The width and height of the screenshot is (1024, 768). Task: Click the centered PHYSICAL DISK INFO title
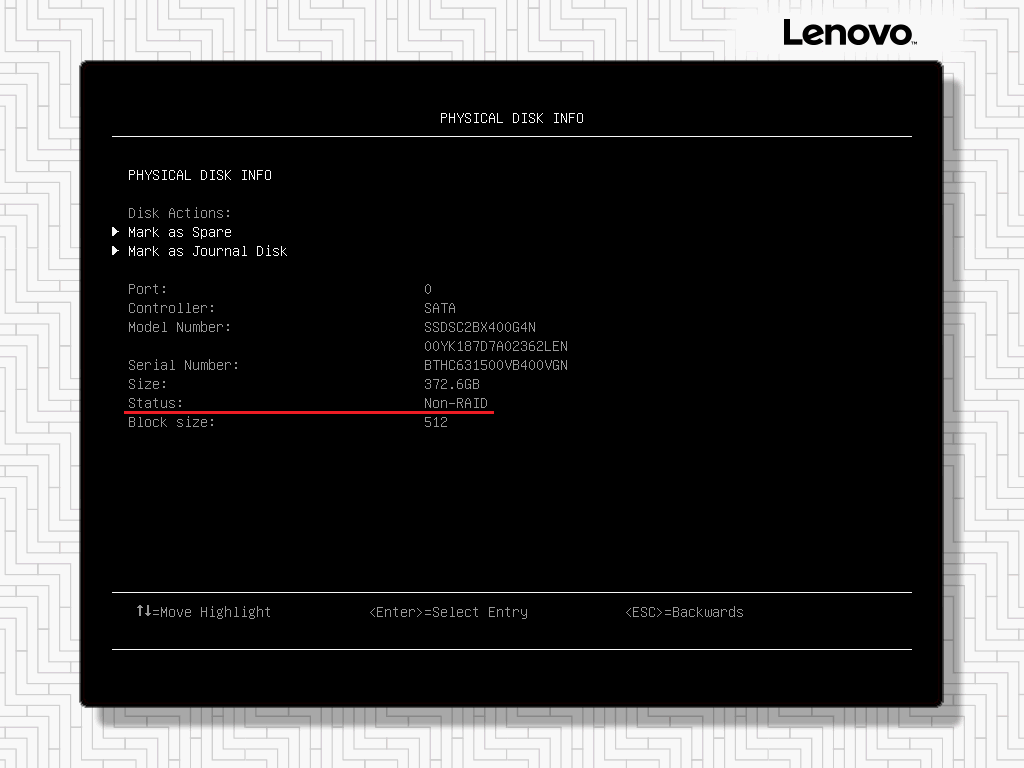(511, 118)
